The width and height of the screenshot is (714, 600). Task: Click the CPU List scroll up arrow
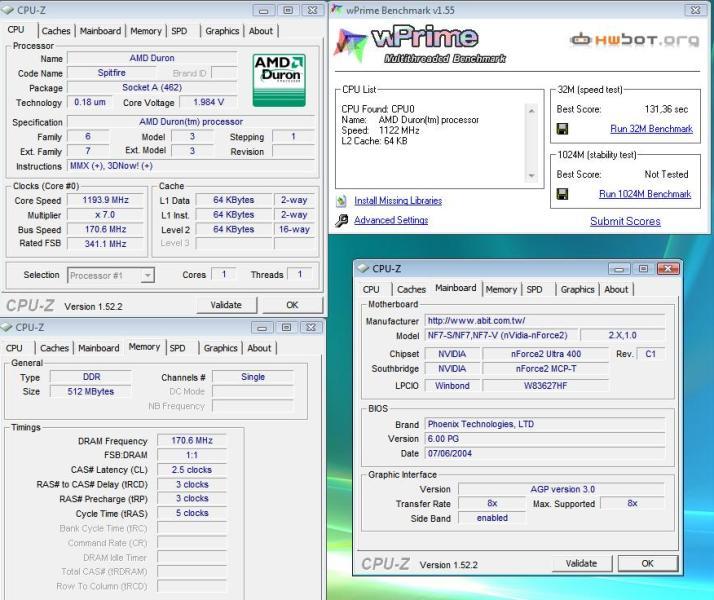click(531, 110)
